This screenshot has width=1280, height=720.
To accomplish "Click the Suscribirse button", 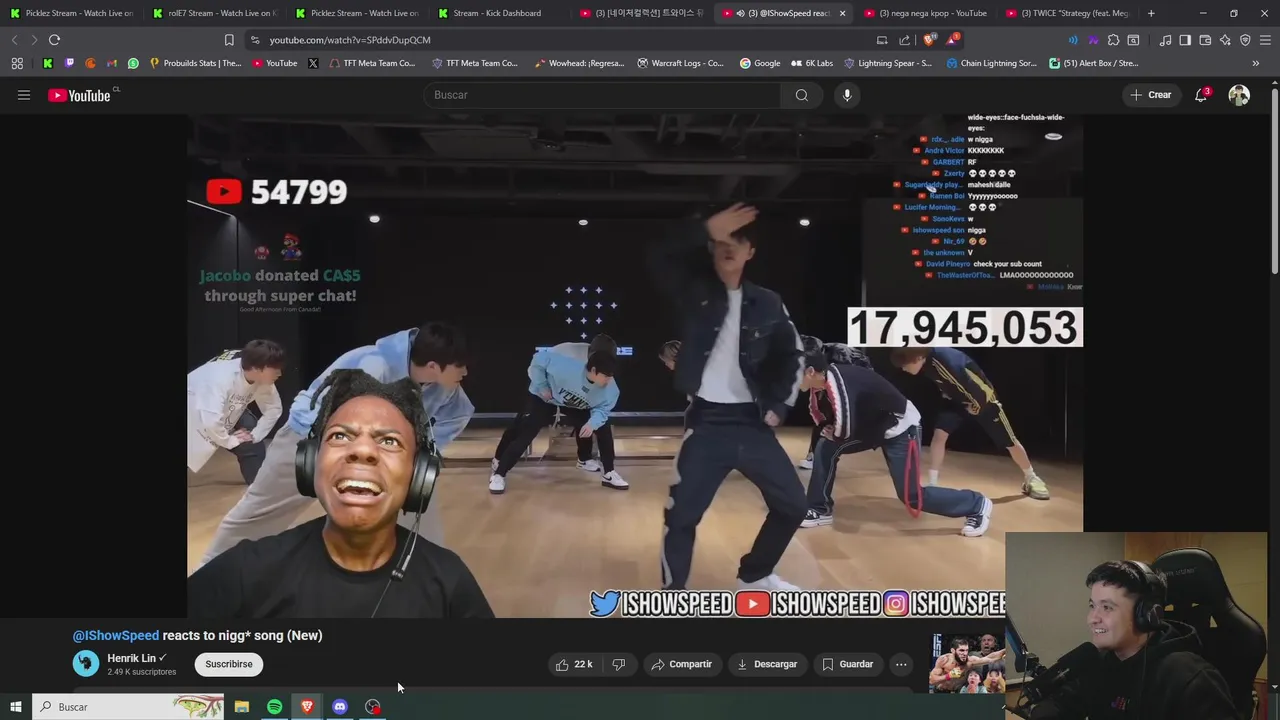I will click(229, 664).
